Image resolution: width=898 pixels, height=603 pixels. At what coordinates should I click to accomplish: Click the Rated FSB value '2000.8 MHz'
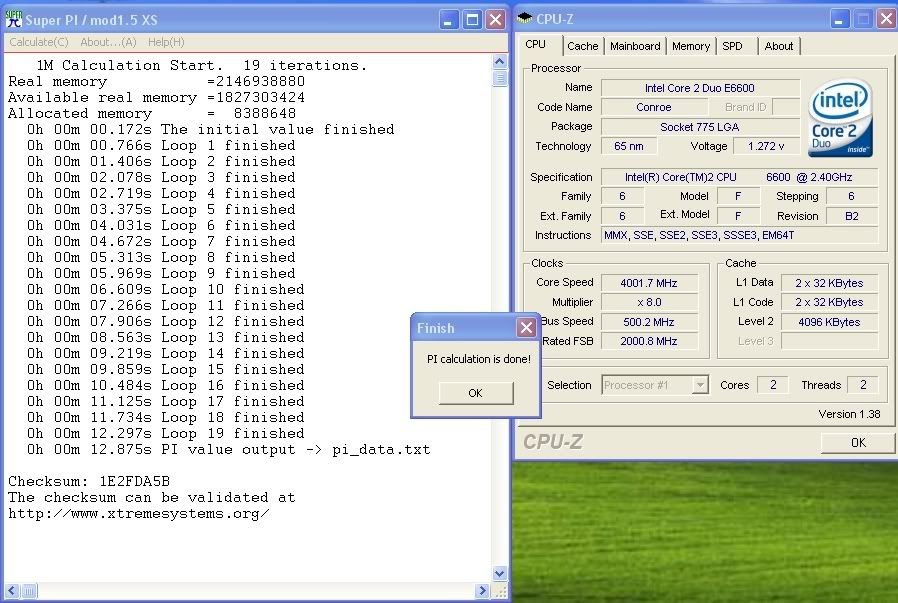pos(649,341)
